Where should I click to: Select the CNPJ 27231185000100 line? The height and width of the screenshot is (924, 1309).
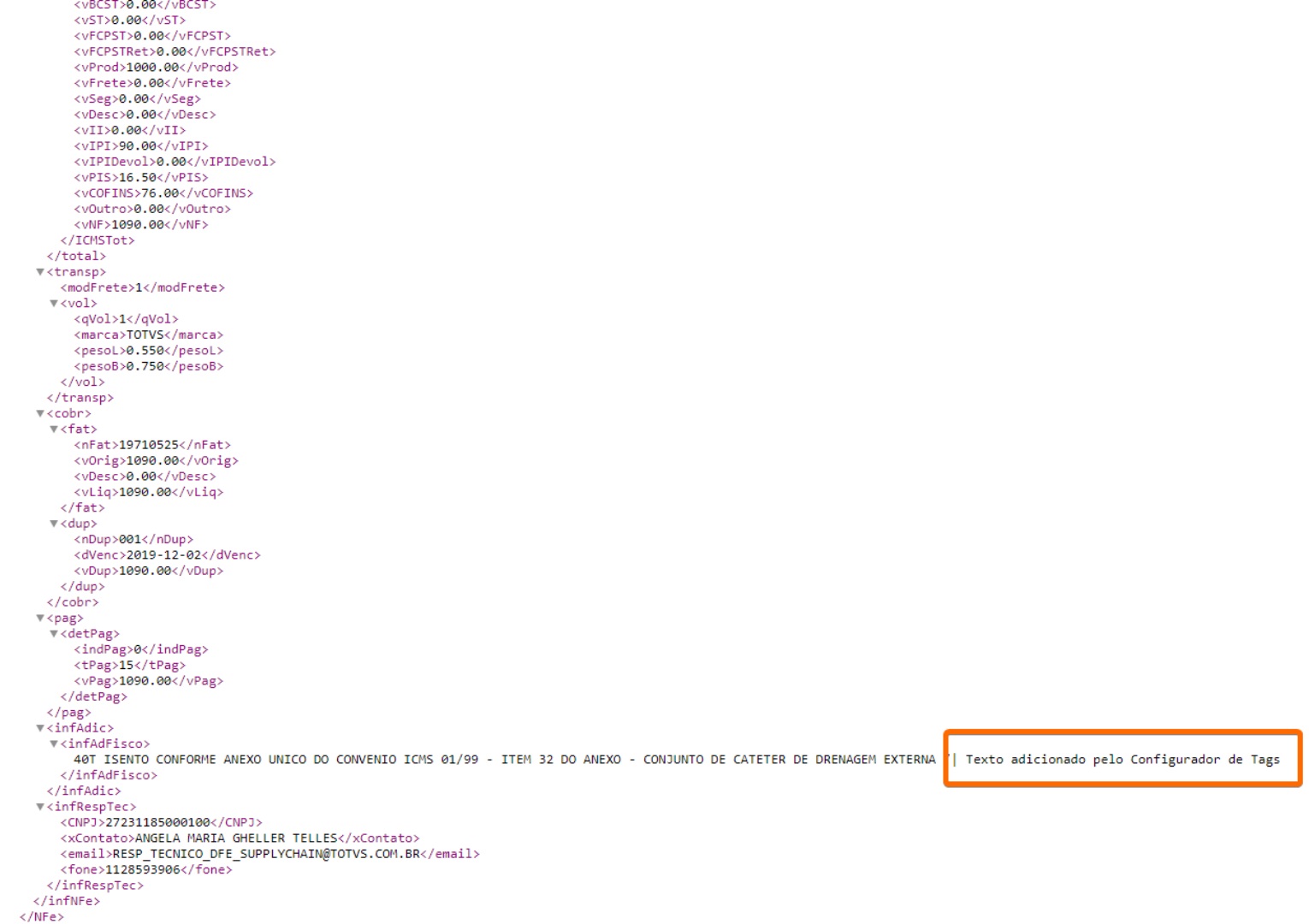pyautogui.click(x=161, y=823)
